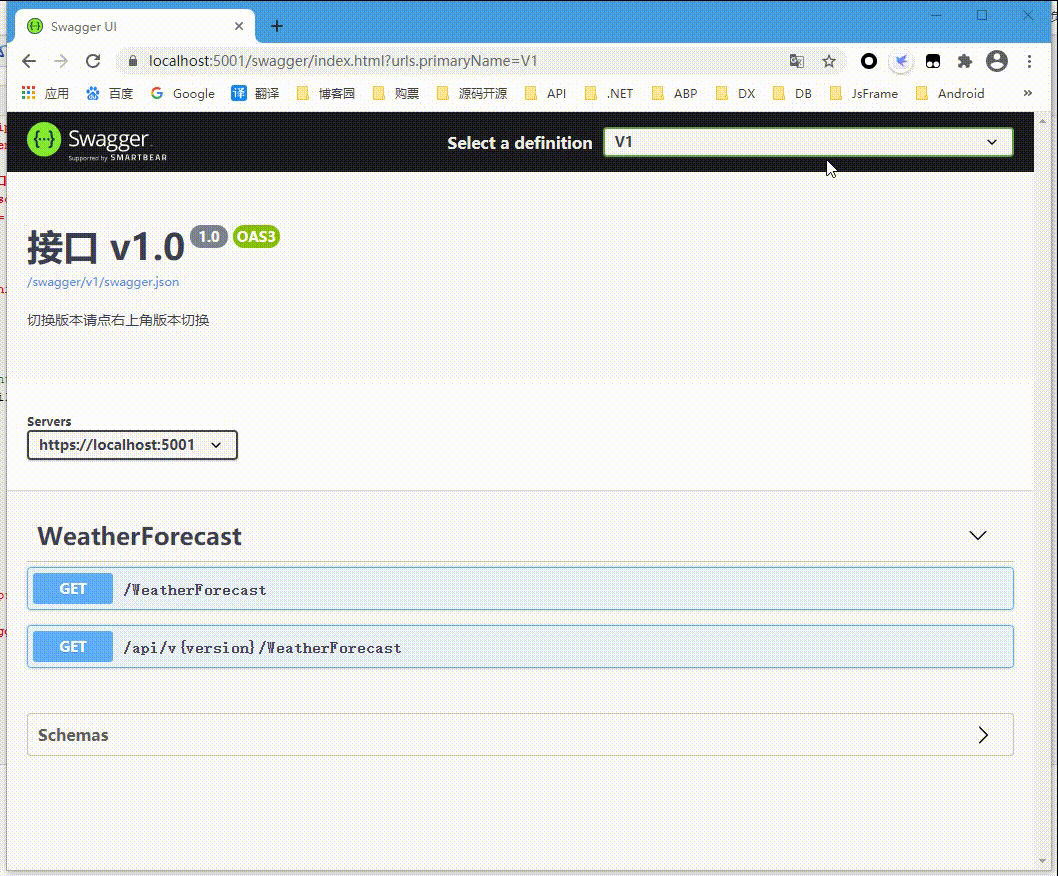Viewport: 1058px width, 876px height.
Task: Open a new browser tab with plus
Action: (277, 26)
